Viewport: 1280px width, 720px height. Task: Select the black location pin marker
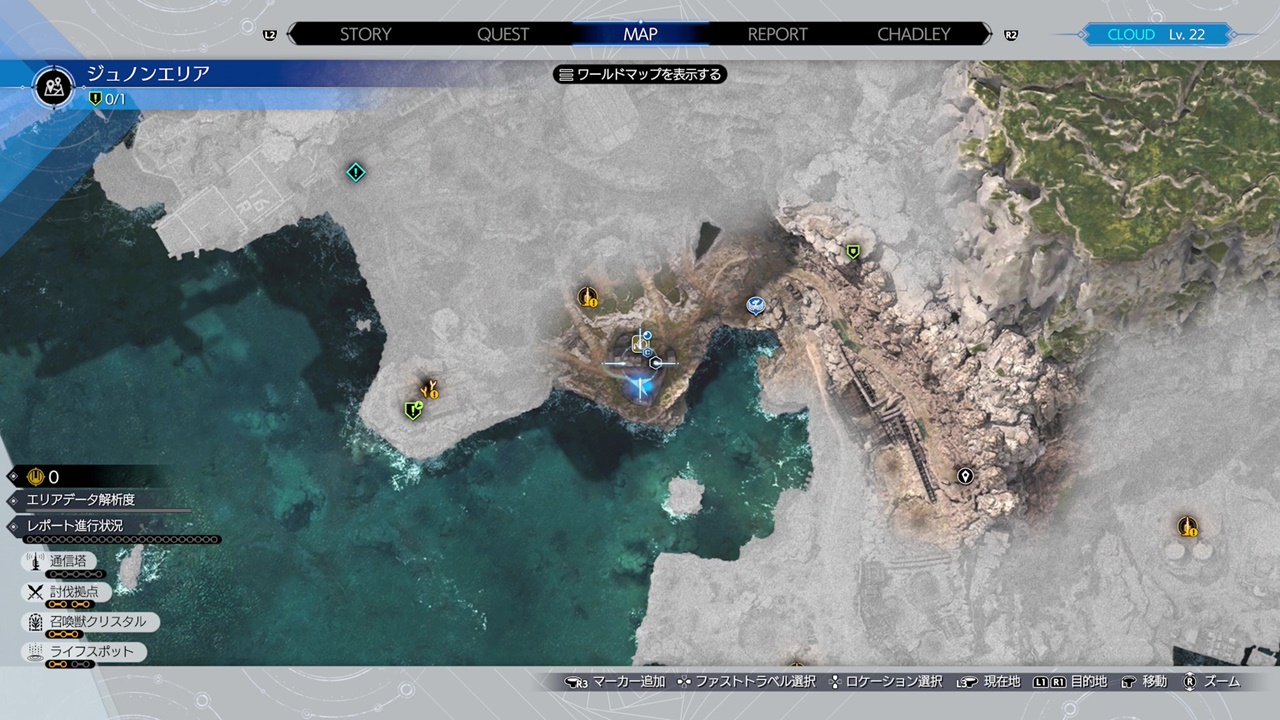965,476
